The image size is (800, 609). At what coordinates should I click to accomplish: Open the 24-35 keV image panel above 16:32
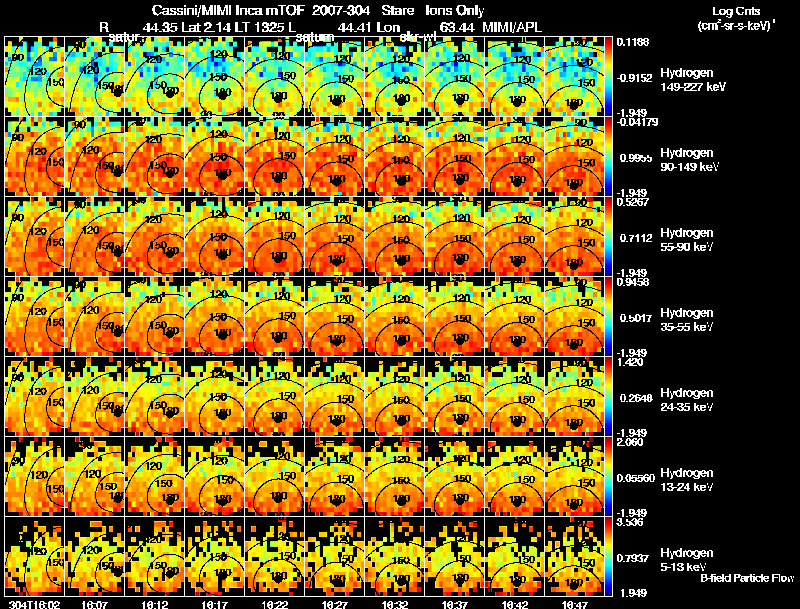coord(394,397)
